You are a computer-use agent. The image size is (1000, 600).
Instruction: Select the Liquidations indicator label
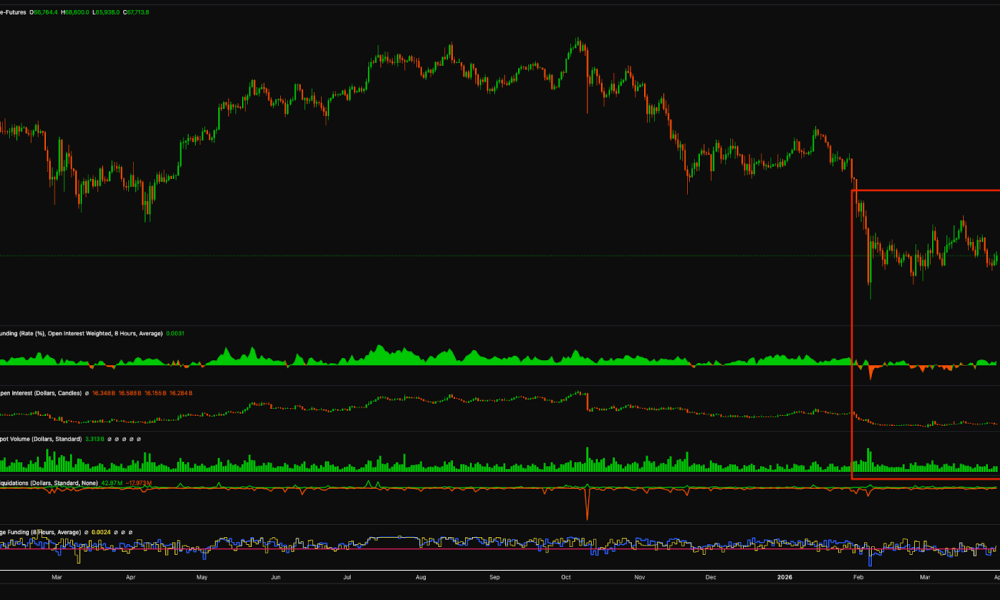(40, 483)
